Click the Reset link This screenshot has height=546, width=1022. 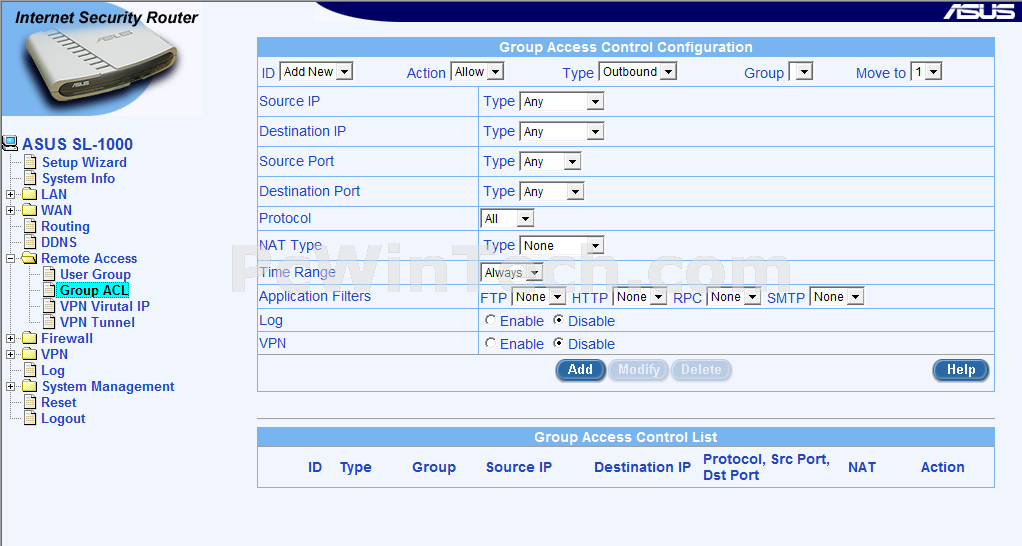coord(59,403)
